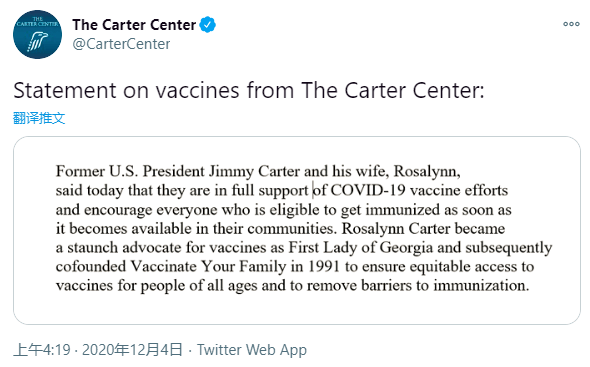Viewport: 590px width, 367px height.
Task: Click the 2020年12月4日 date link
Action: coord(132,350)
